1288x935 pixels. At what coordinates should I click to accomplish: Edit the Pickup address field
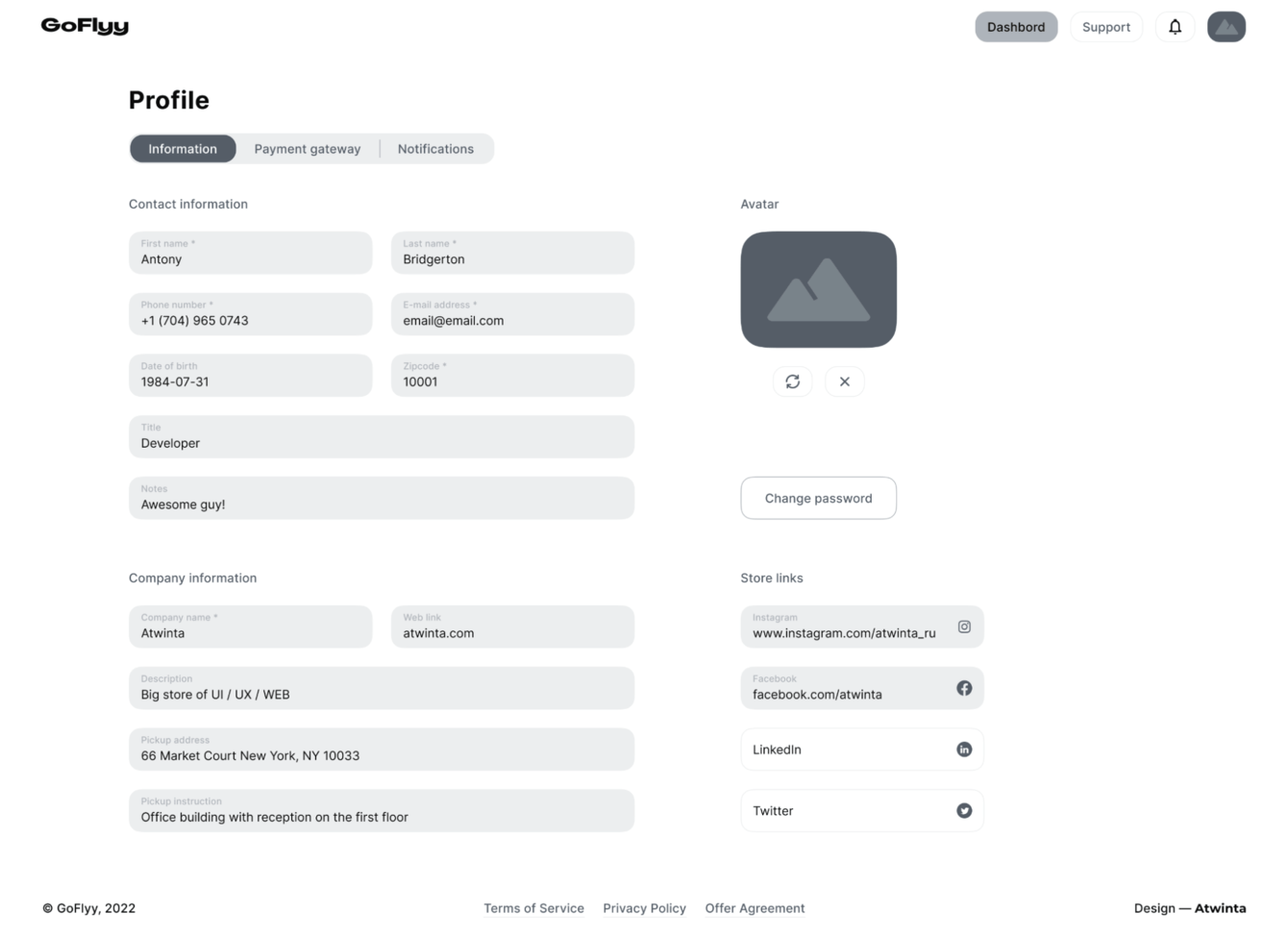tap(382, 750)
